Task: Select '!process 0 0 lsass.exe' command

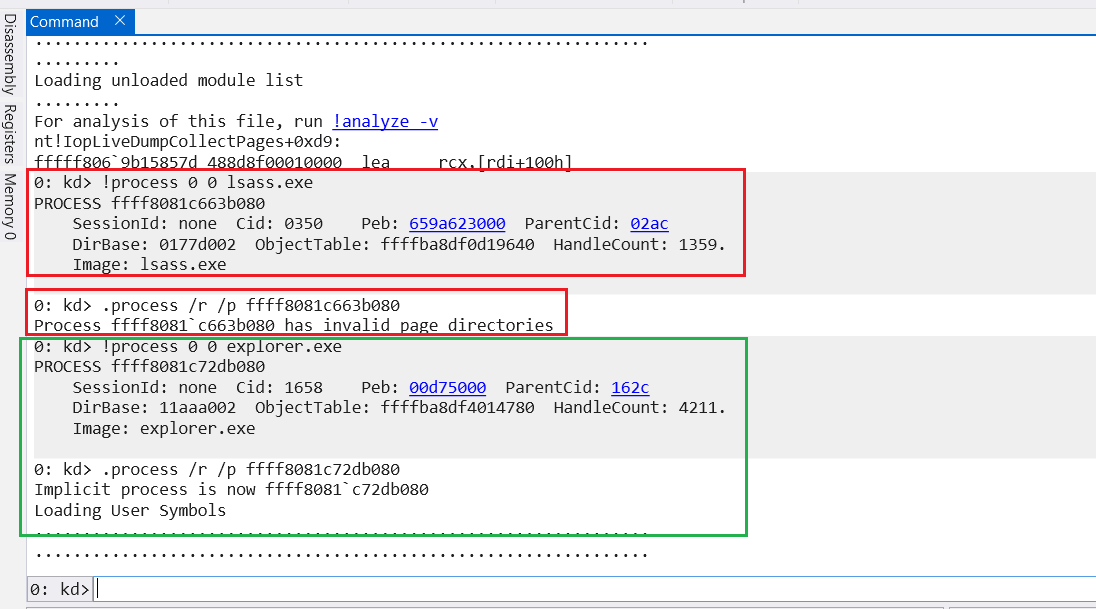Action: point(208,182)
